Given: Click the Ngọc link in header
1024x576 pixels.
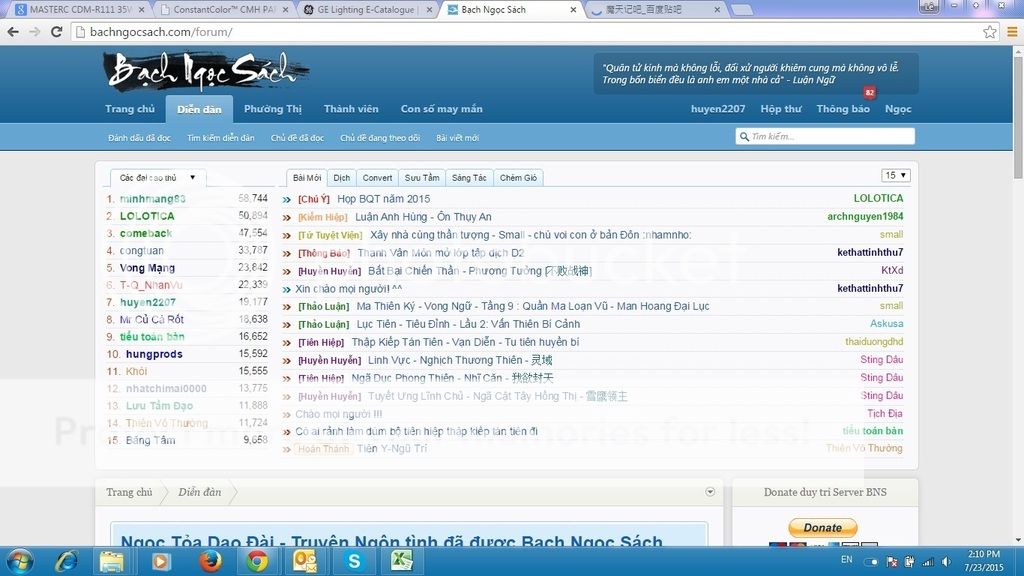Looking at the screenshot, I should pyautogui.click(x=898, y=109).
